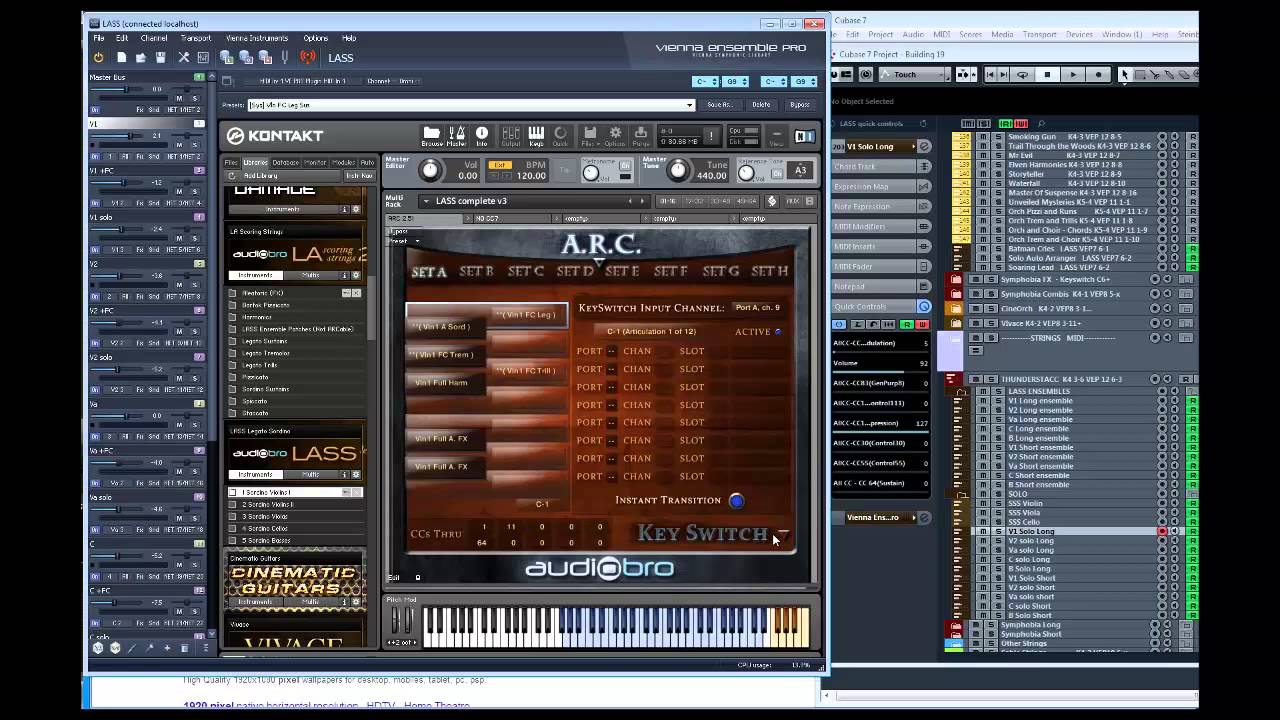Image resolution: width=1280 pixels, height=720 pixels.
Task: Open the Vienna Instruments menu
Action: click(257, 38)
